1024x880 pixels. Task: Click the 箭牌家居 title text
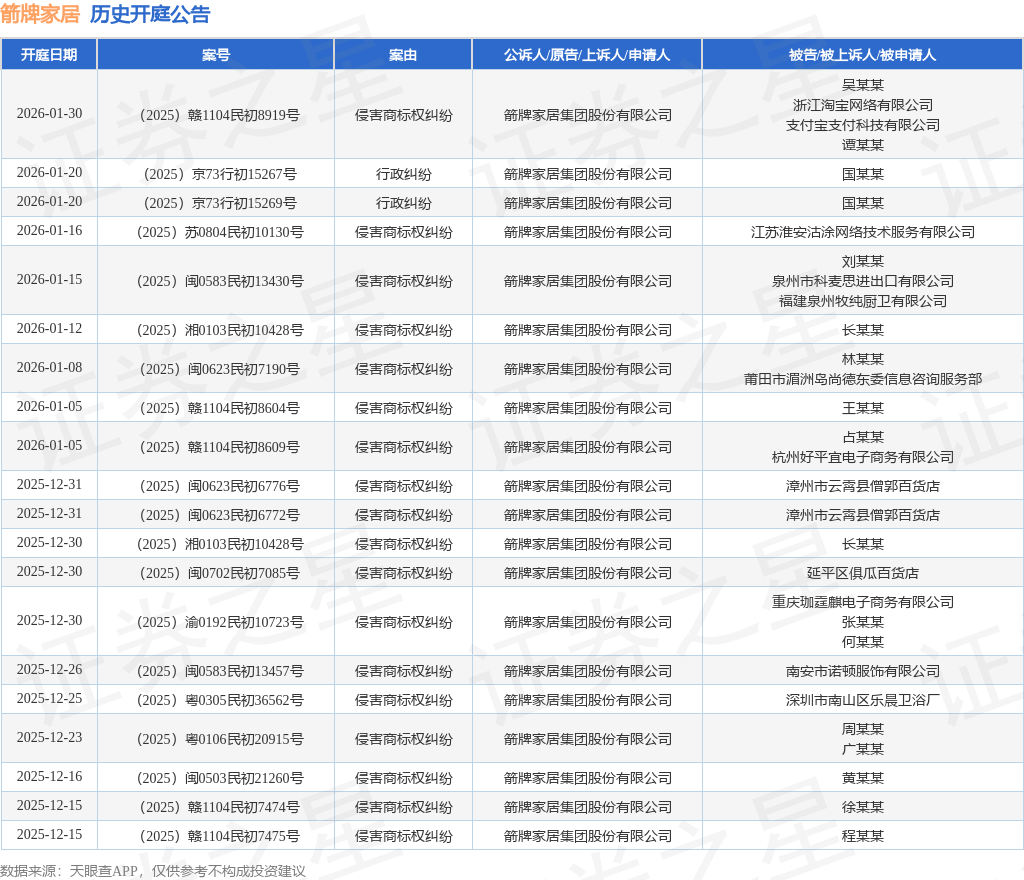tap(40, 14)
